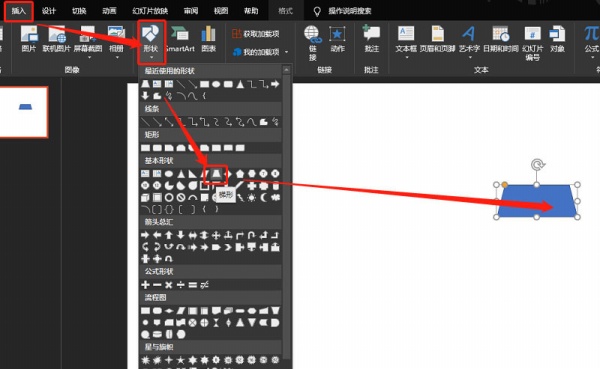Select the trapezoid shape in basic shapes
This screenshot has height=369, width=600.
click(216, 174)
